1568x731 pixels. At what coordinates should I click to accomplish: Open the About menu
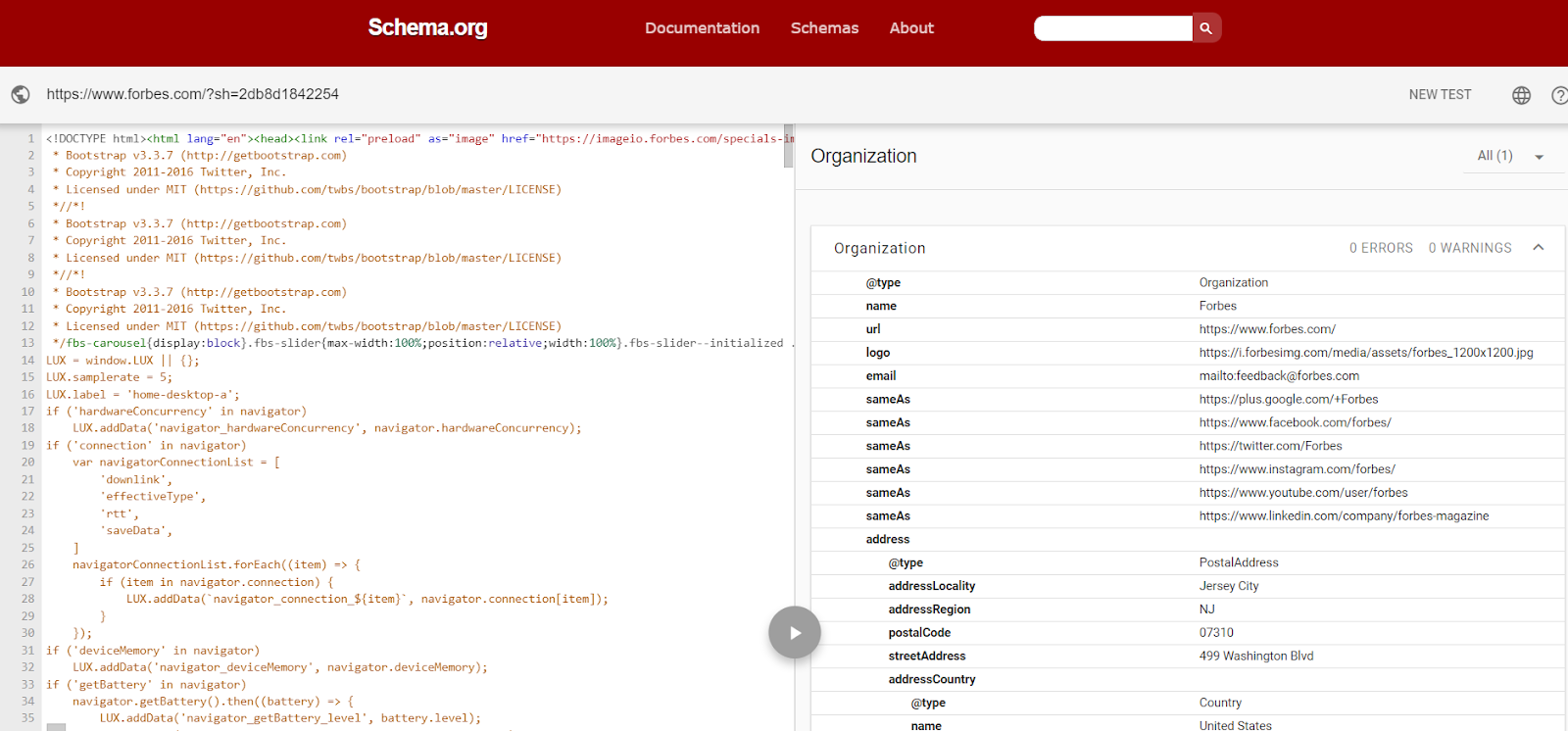coord(911,28)
